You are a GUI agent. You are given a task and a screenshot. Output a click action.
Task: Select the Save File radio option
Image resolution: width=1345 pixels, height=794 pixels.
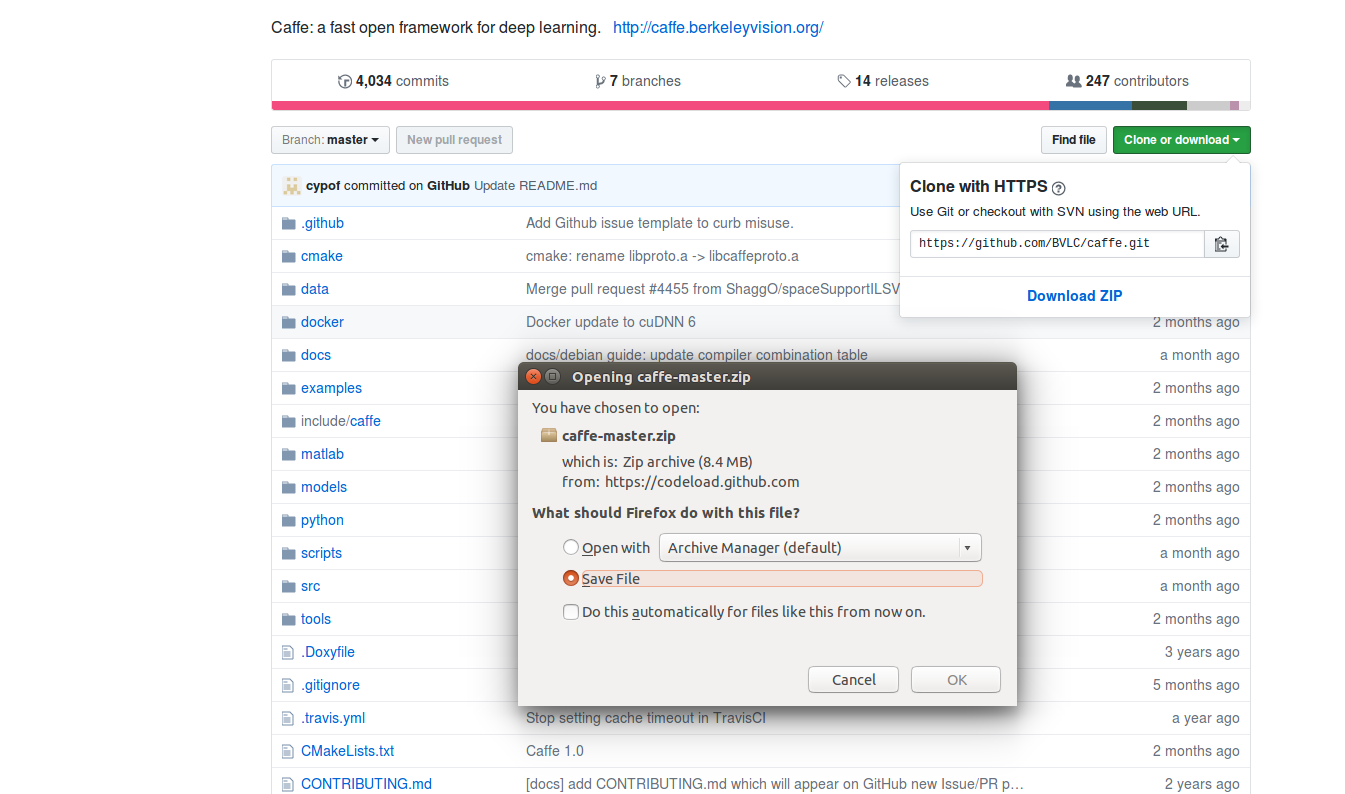point(571,578)
